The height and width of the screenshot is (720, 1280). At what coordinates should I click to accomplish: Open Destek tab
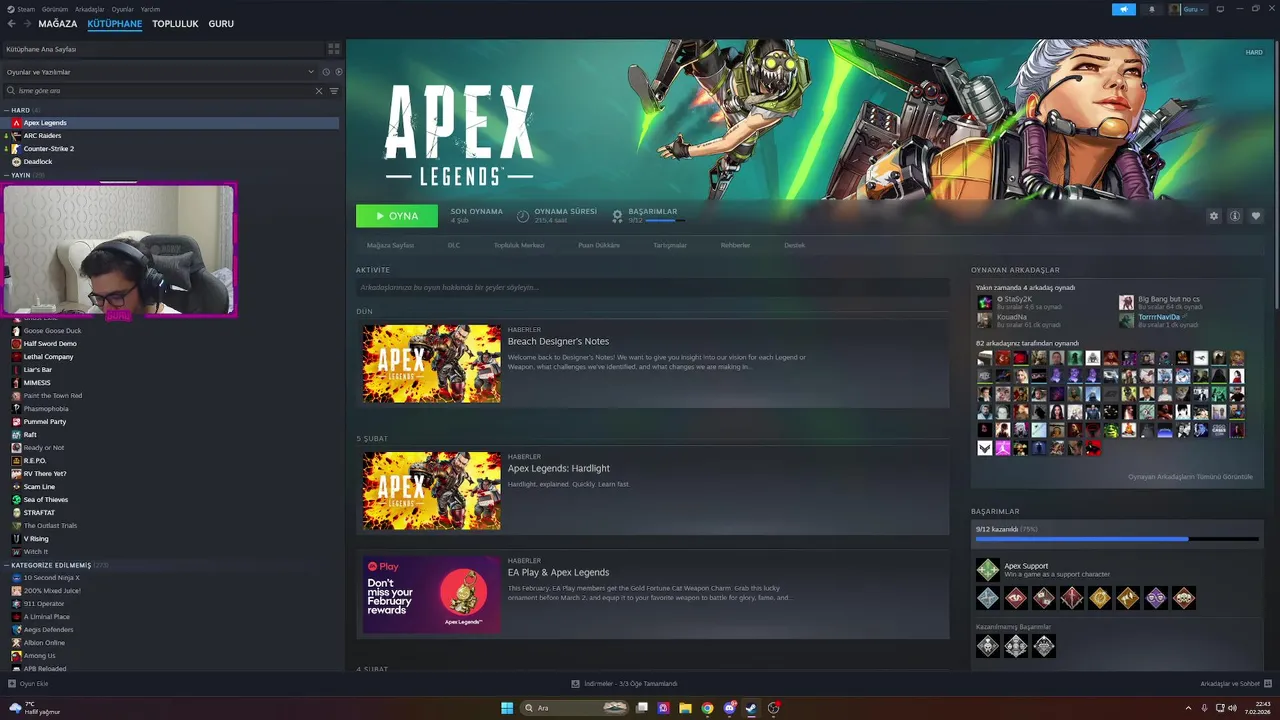794,245
